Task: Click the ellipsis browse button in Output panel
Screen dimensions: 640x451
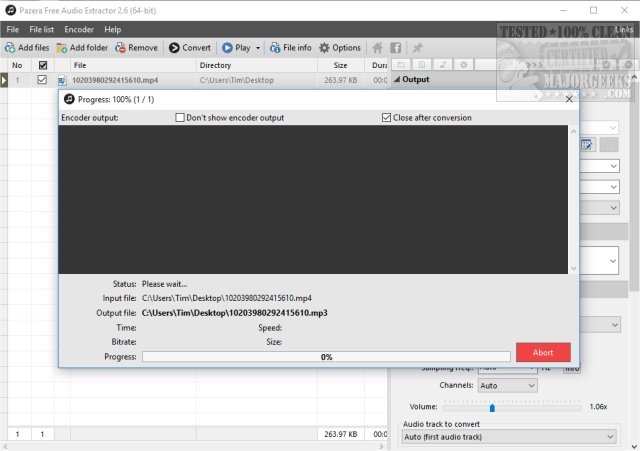Action: (x=609, y=145)
